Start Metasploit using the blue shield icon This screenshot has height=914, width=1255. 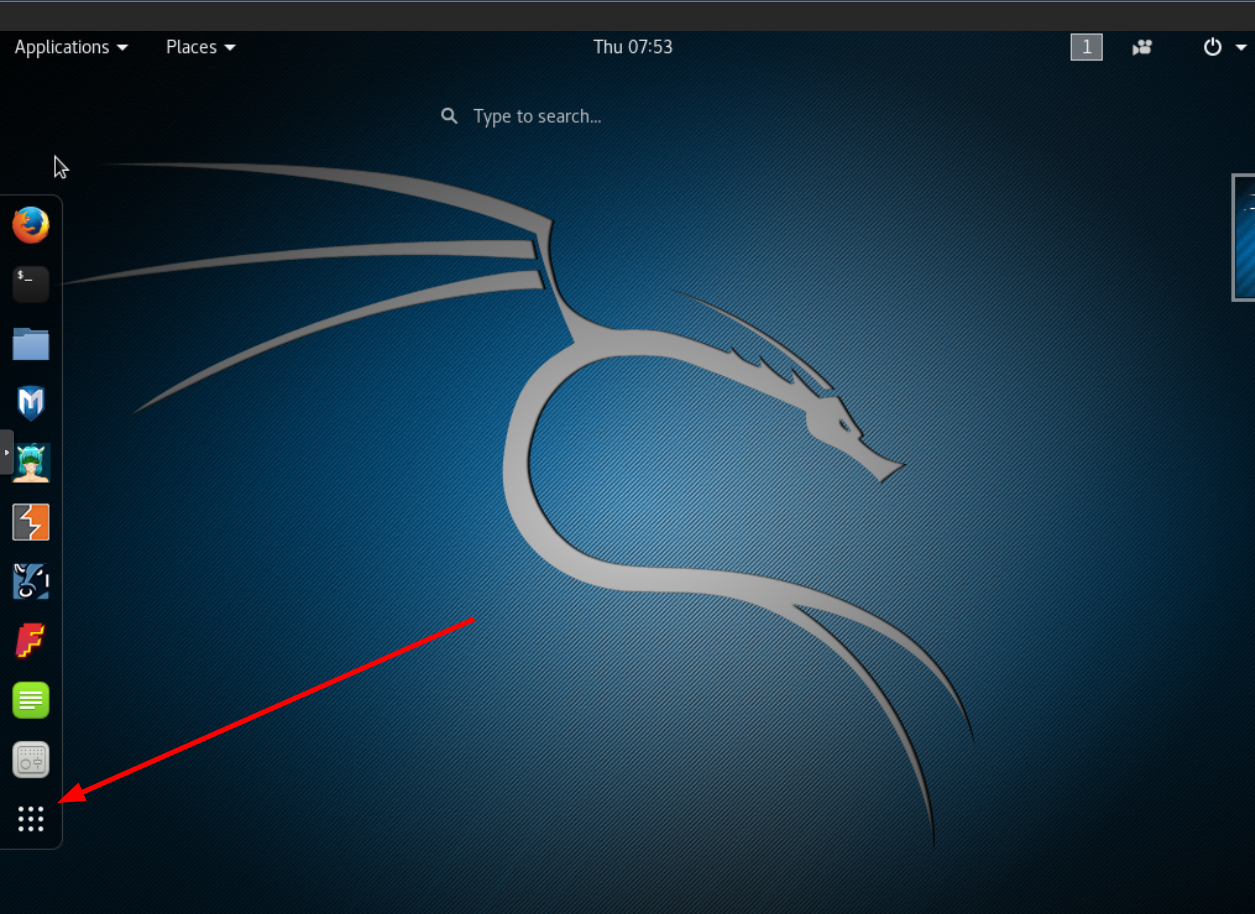31,403
